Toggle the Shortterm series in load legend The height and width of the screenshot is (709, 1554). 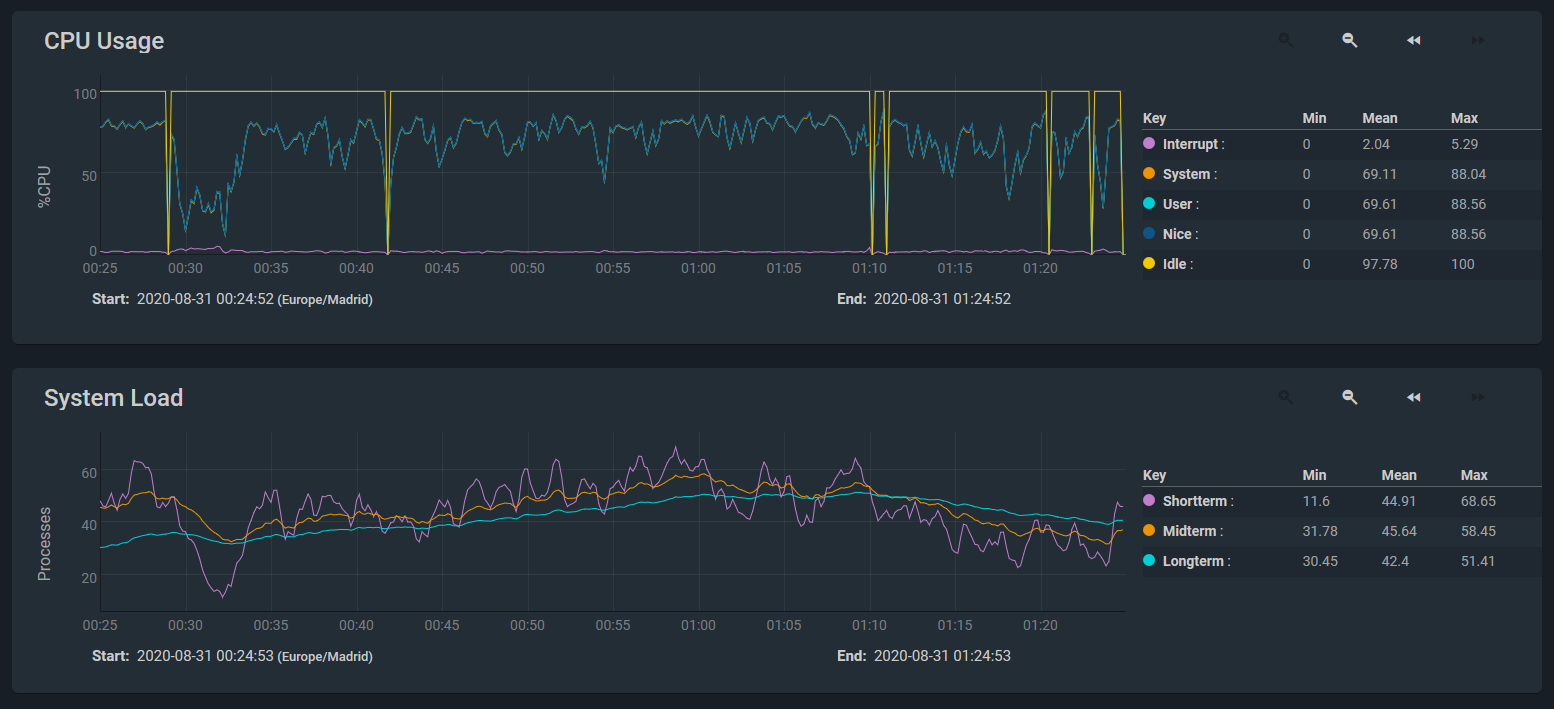(1196, 501)
